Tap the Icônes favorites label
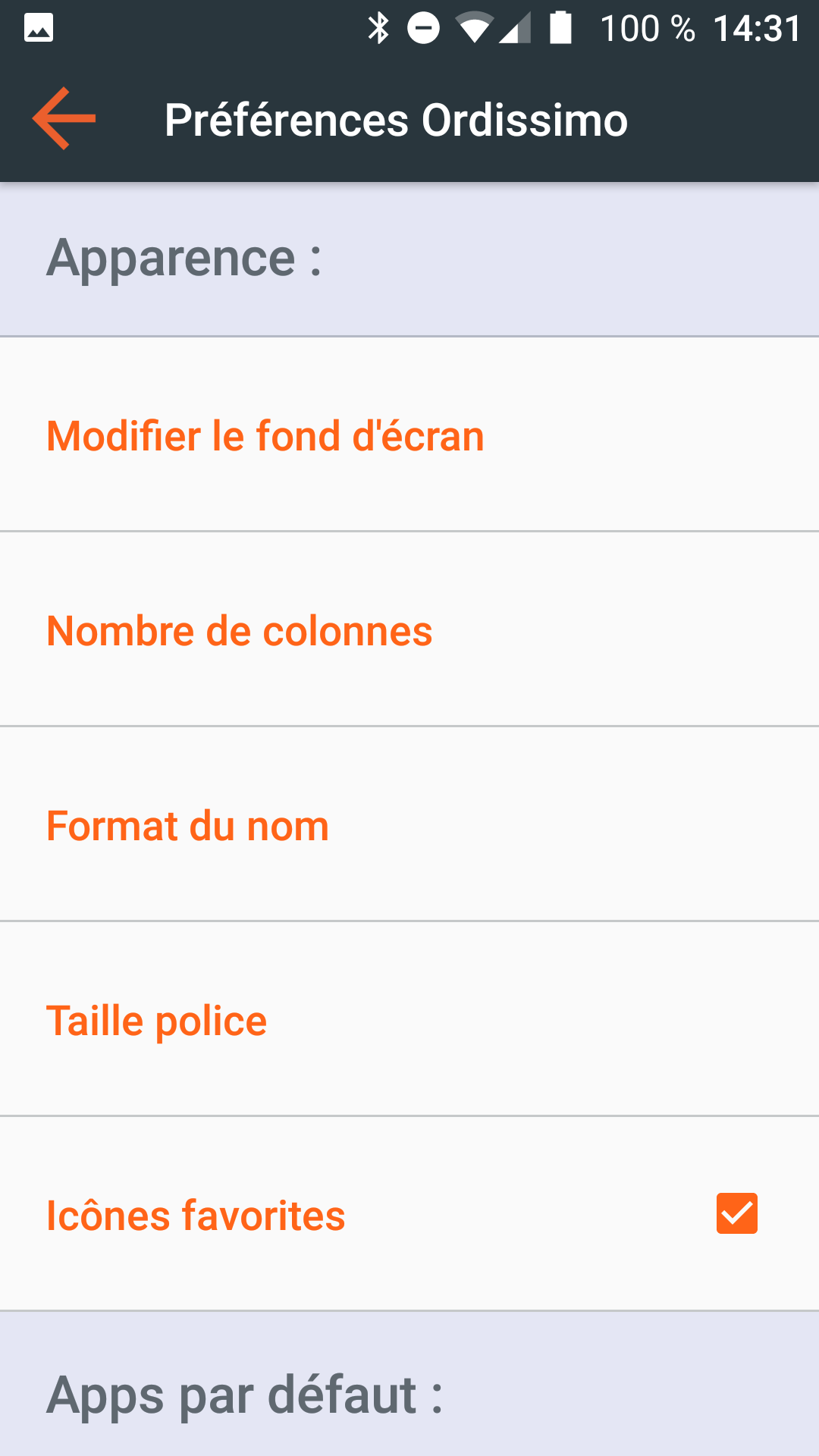 196,1216
